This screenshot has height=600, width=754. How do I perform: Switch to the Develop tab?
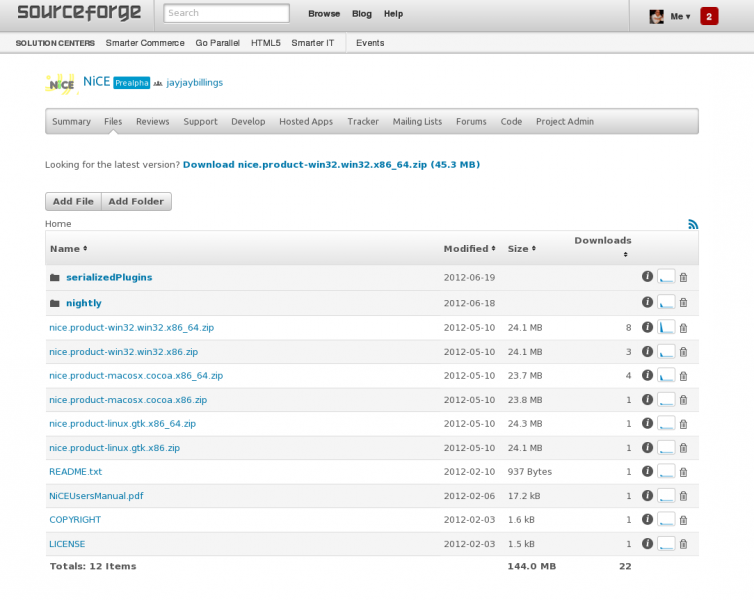point(248,122)
